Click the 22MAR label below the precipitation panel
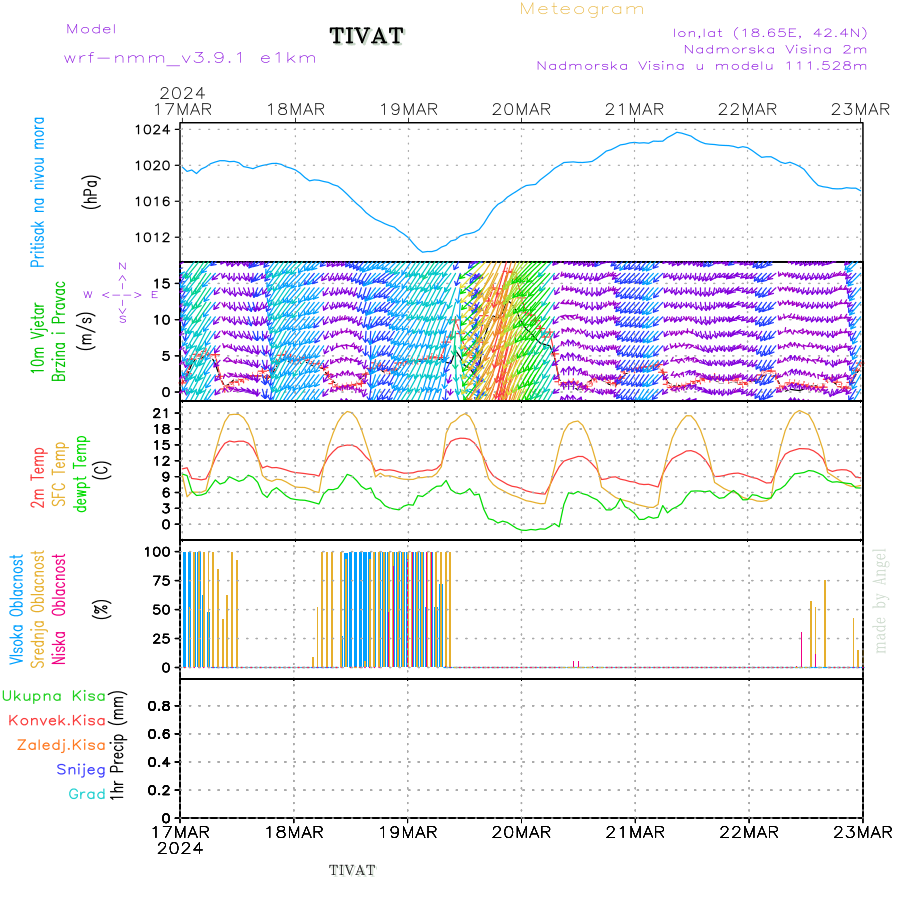 pos(749,833)
